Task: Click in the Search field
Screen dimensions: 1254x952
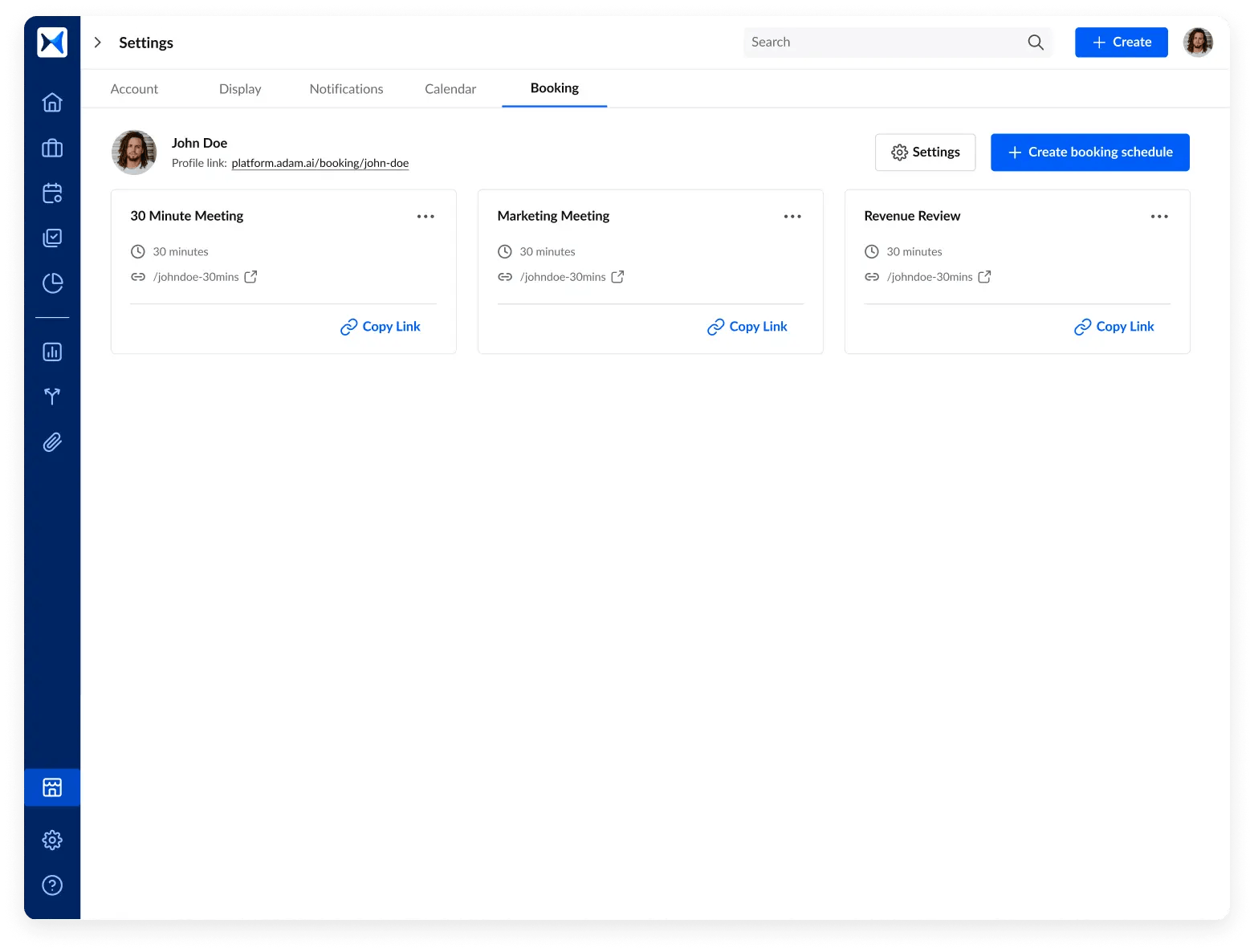Action: point(898,43)
